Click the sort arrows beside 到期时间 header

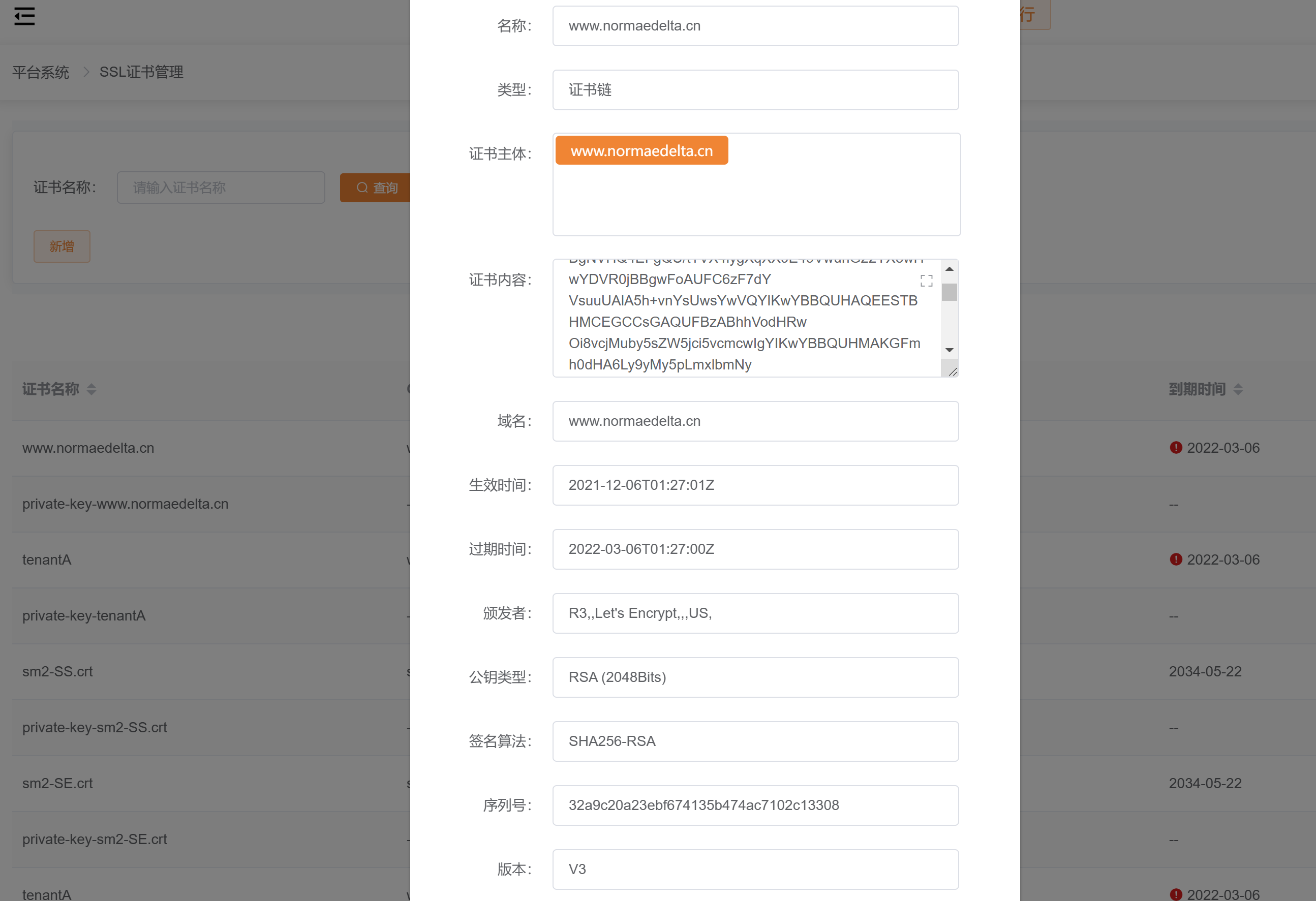pos(1238,389)
